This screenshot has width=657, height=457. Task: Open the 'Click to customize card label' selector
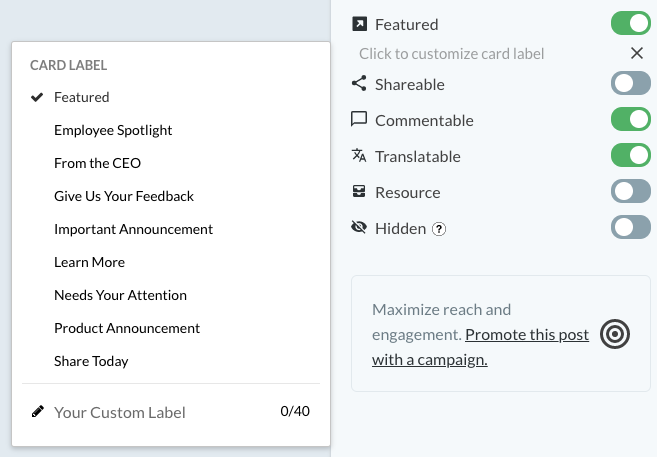(451, 54)
